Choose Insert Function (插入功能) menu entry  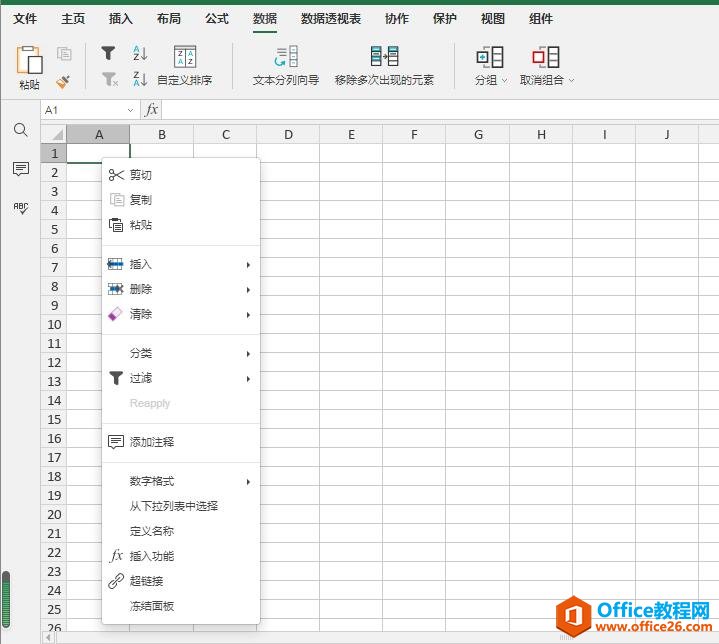click(181, 556)
